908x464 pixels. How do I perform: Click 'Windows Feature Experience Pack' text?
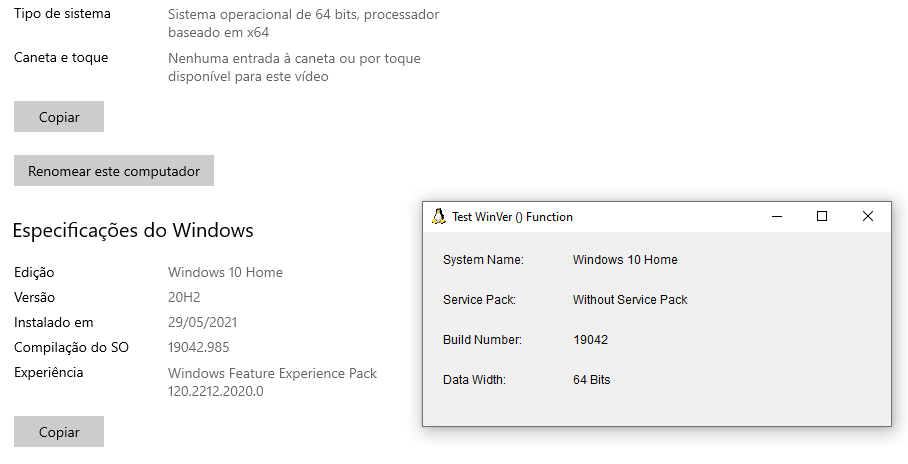coord(272,373)
